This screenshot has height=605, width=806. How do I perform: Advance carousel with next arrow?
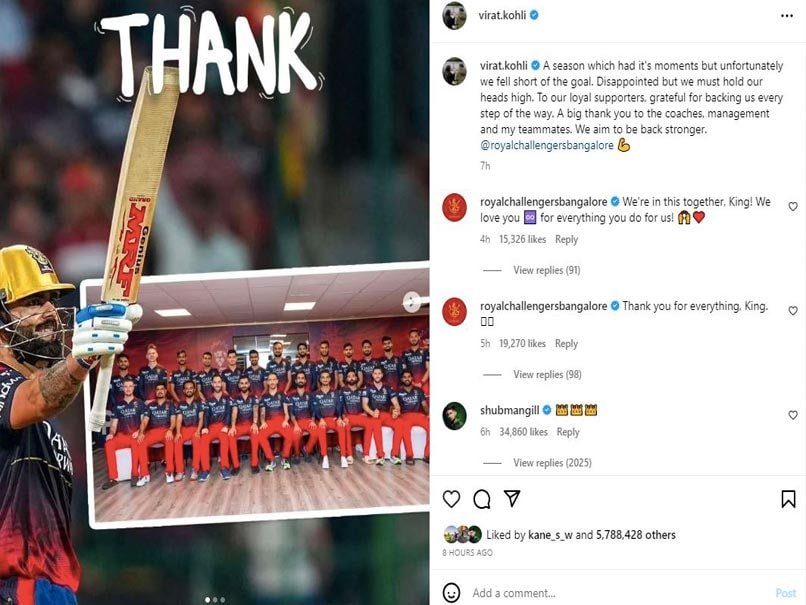tap(412, 302)
